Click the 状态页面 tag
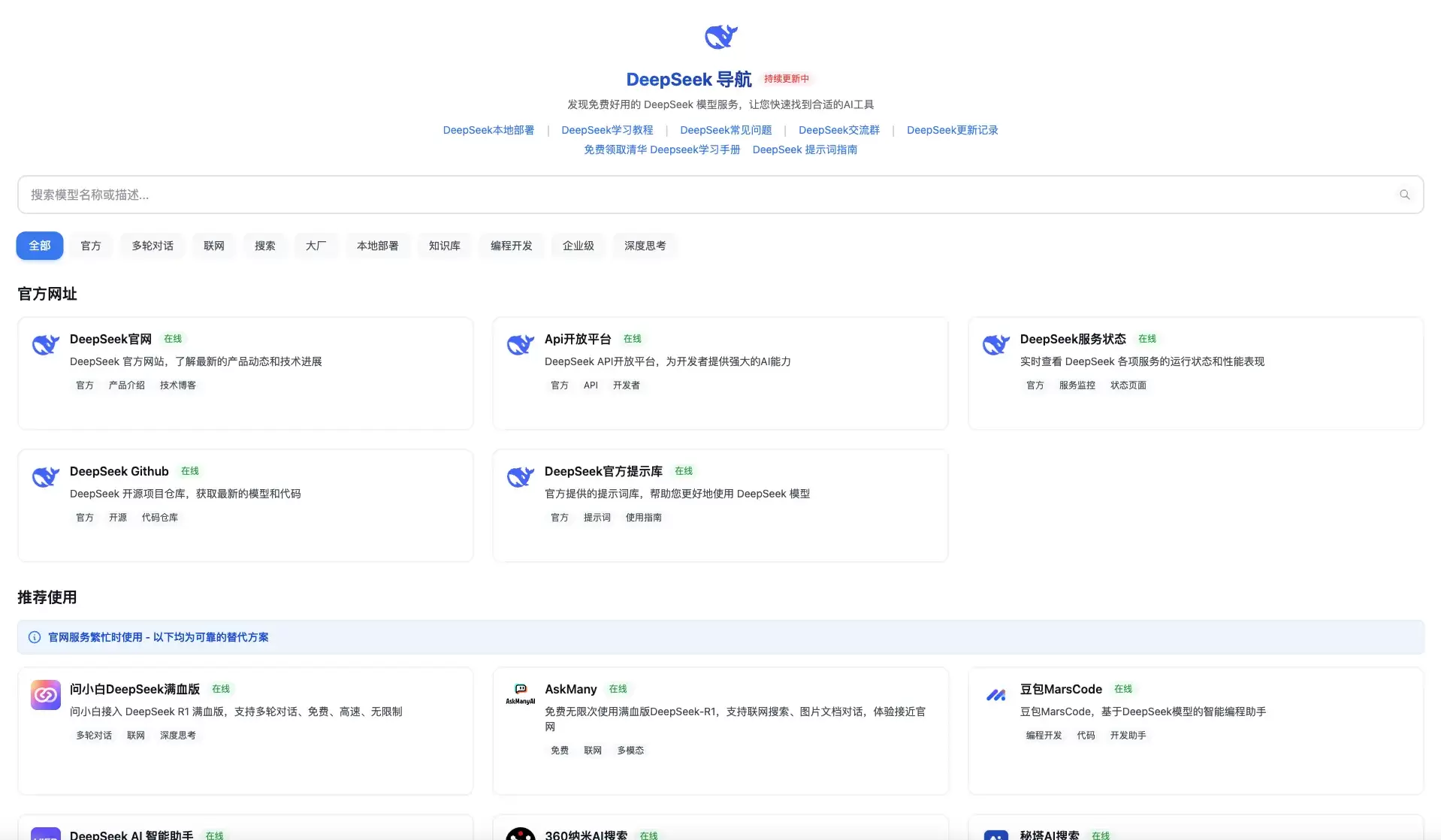1441x840 pixels. coord(1128,385)
